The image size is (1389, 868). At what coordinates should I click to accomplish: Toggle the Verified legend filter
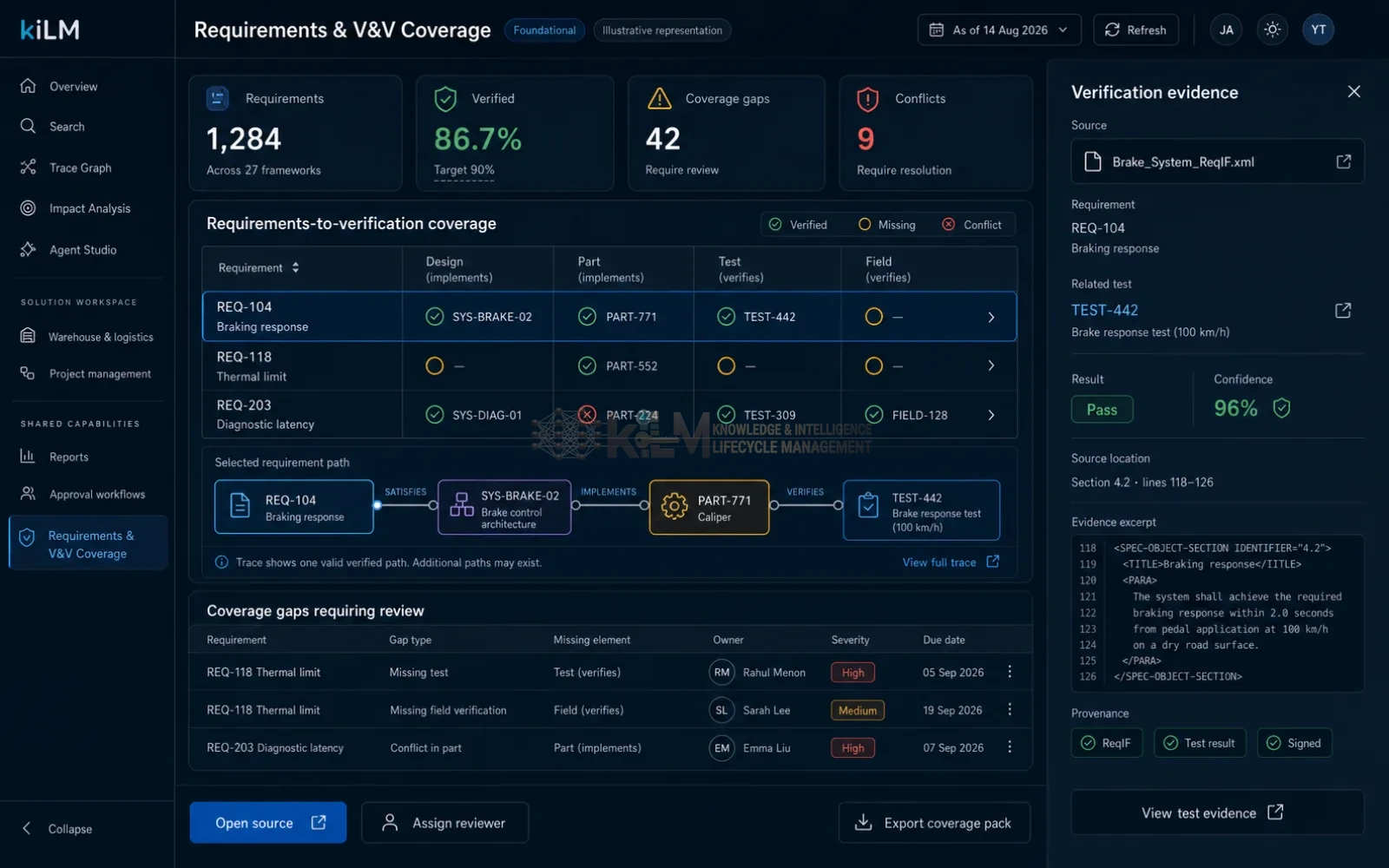click(798, 225)
